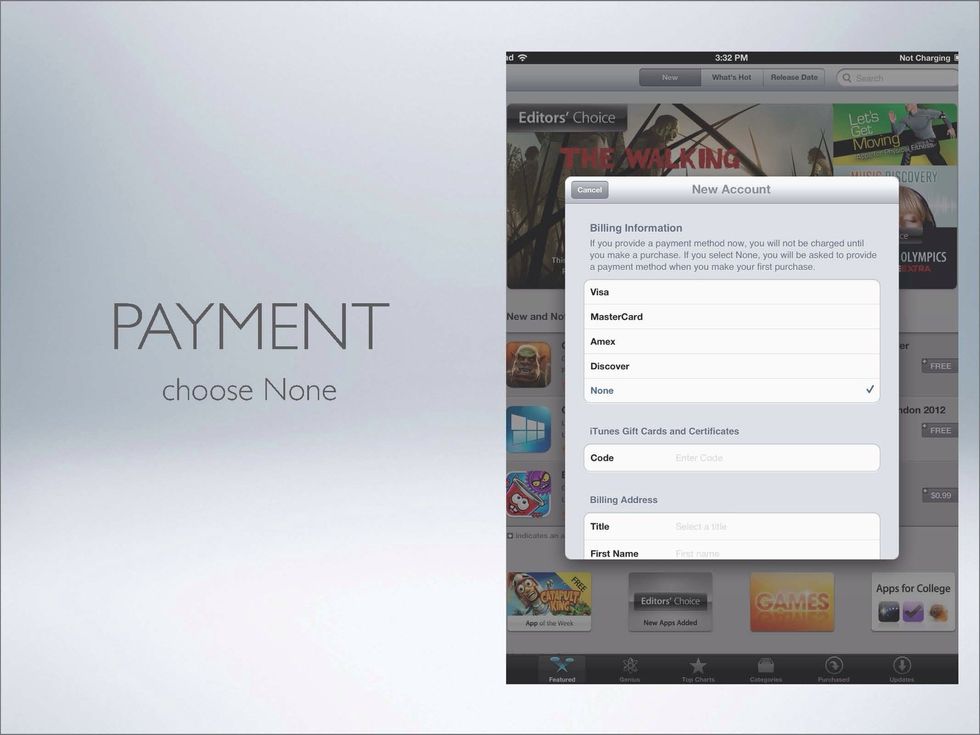Open the Let's Get Moving banner
The image size is (980, 735).
[894, 134]
